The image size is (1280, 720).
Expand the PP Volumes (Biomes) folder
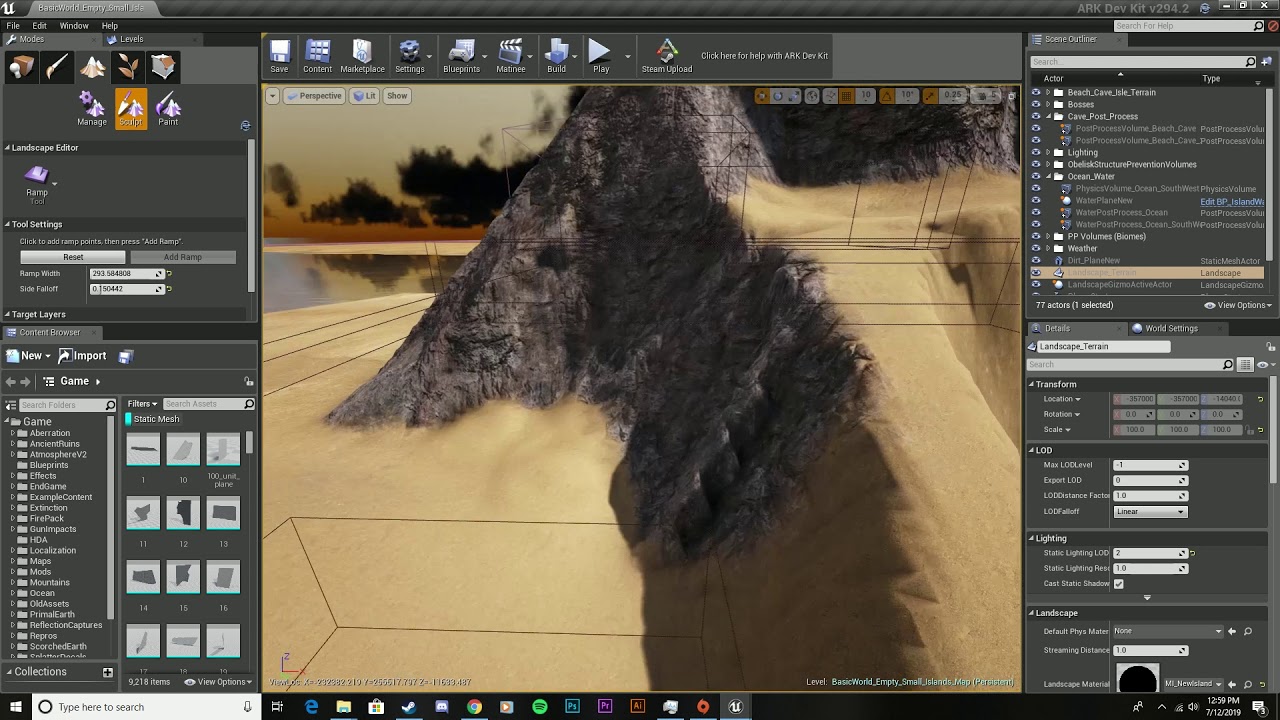tap(1048, 236)
